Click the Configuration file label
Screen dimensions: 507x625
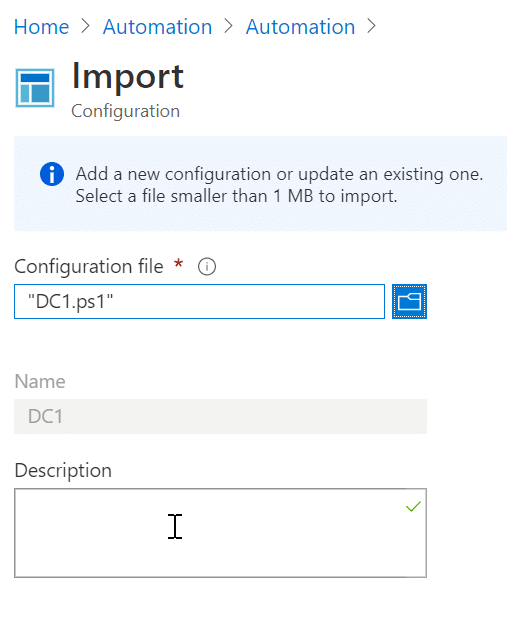coord(89,267)
